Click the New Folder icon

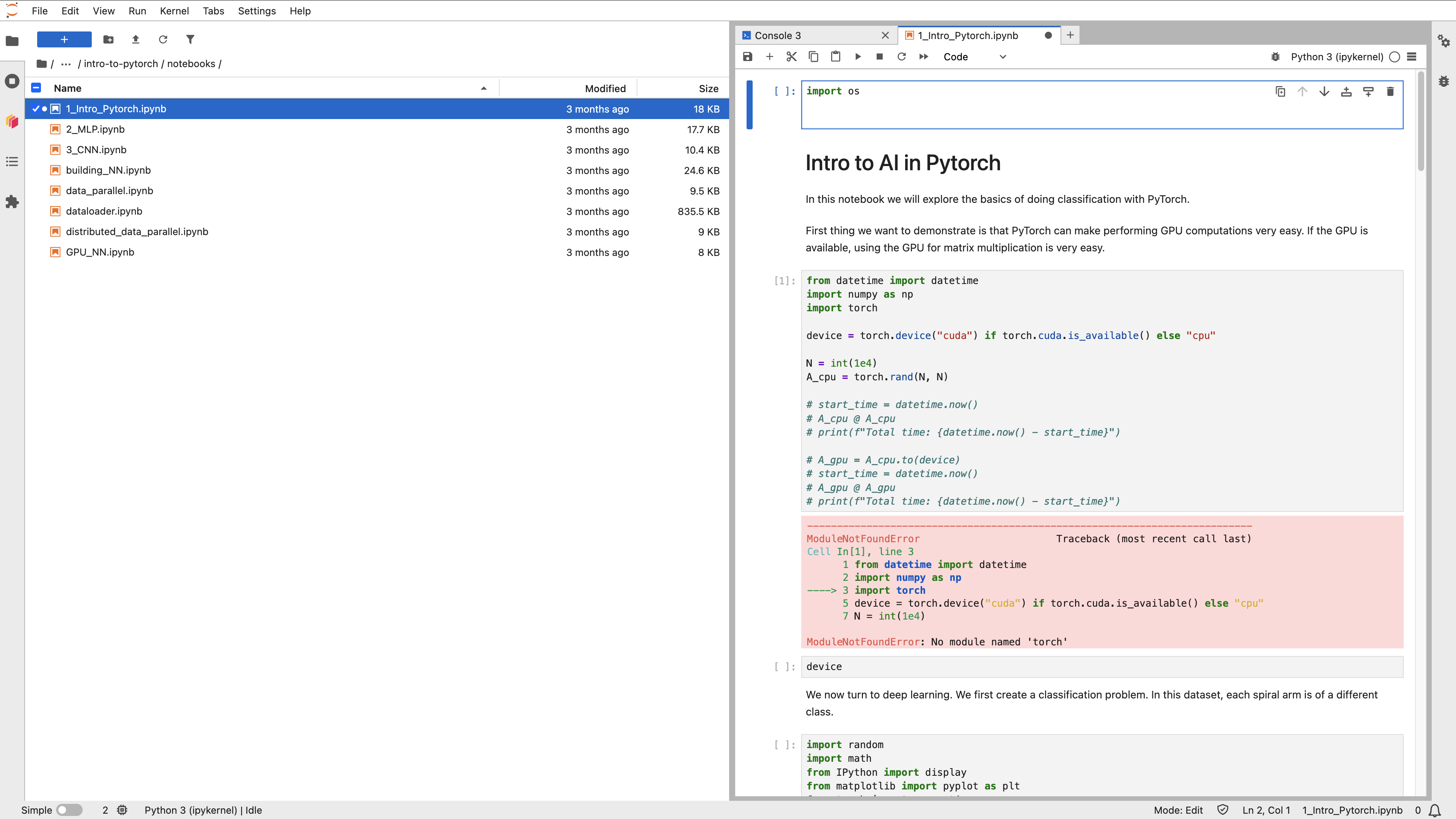(108, 39)
